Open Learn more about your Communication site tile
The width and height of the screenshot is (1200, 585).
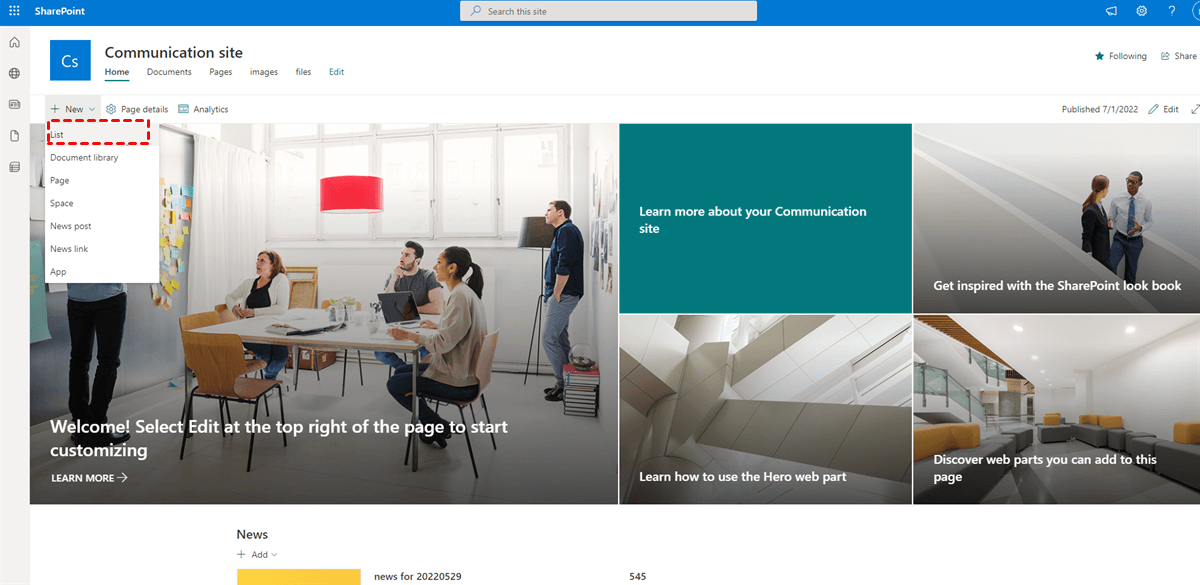point(765,219)
